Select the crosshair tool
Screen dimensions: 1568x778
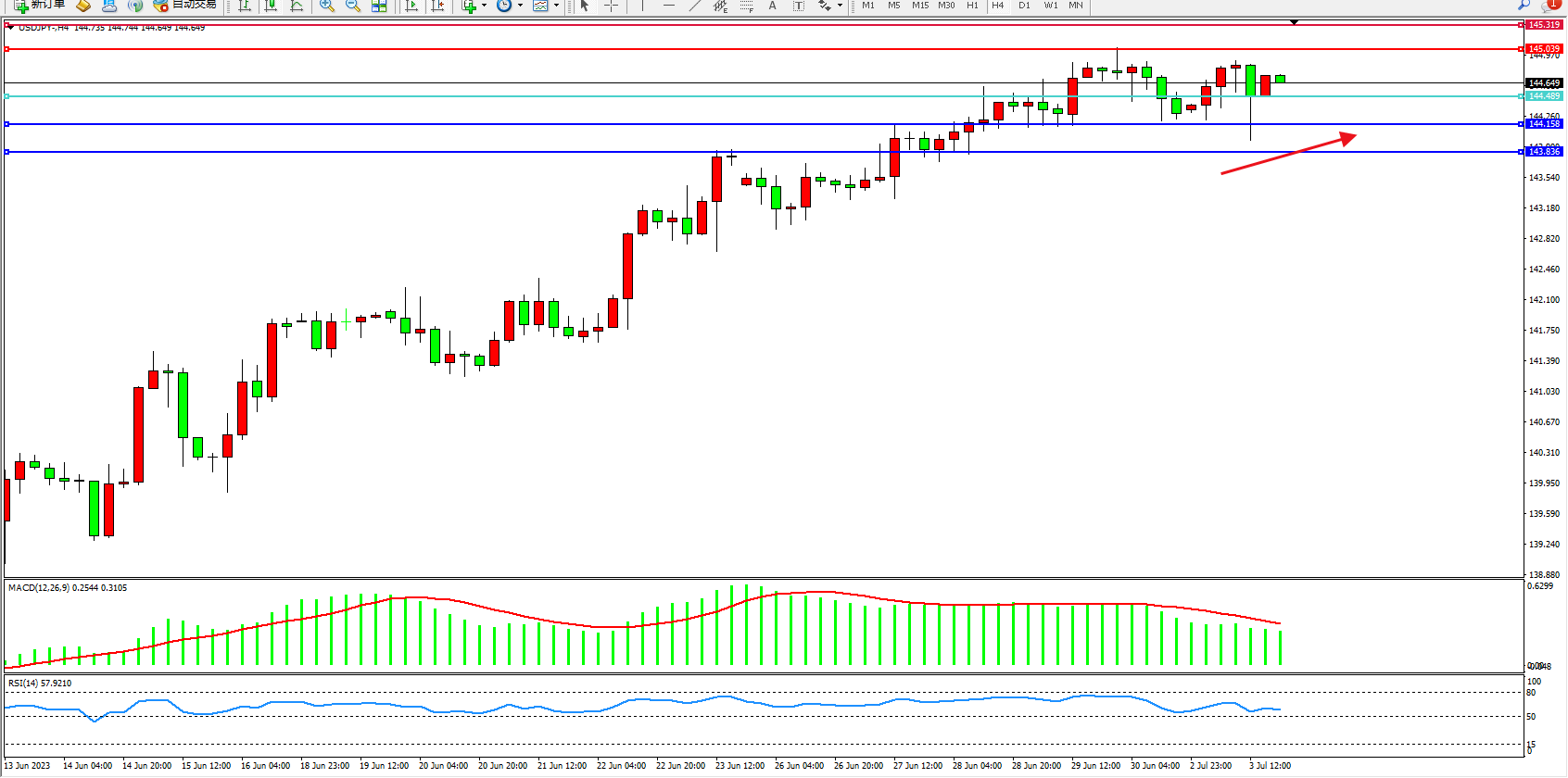click(x=611, y=6)
